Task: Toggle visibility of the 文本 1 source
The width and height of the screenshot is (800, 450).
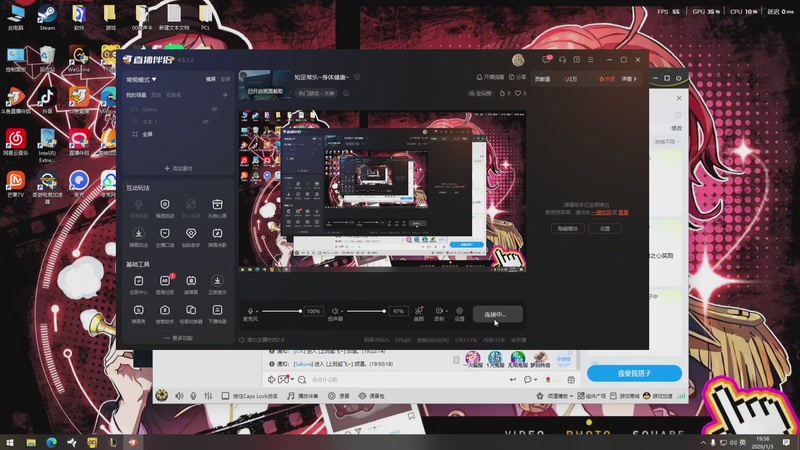Action: pos(206,121)
